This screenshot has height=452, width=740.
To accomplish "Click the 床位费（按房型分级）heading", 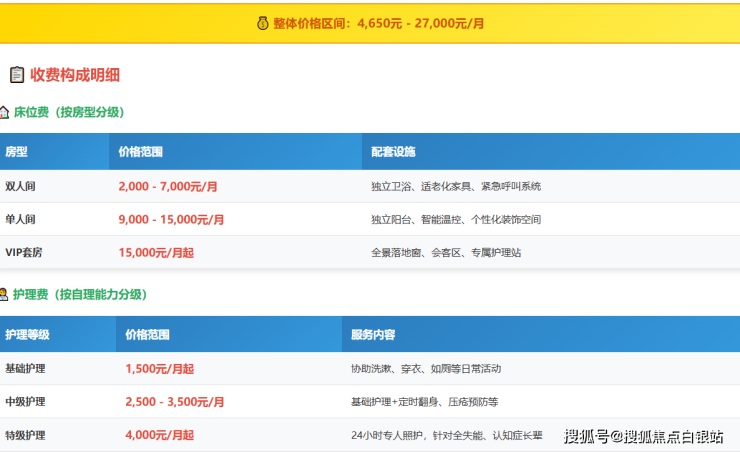I will click(69, 113).
